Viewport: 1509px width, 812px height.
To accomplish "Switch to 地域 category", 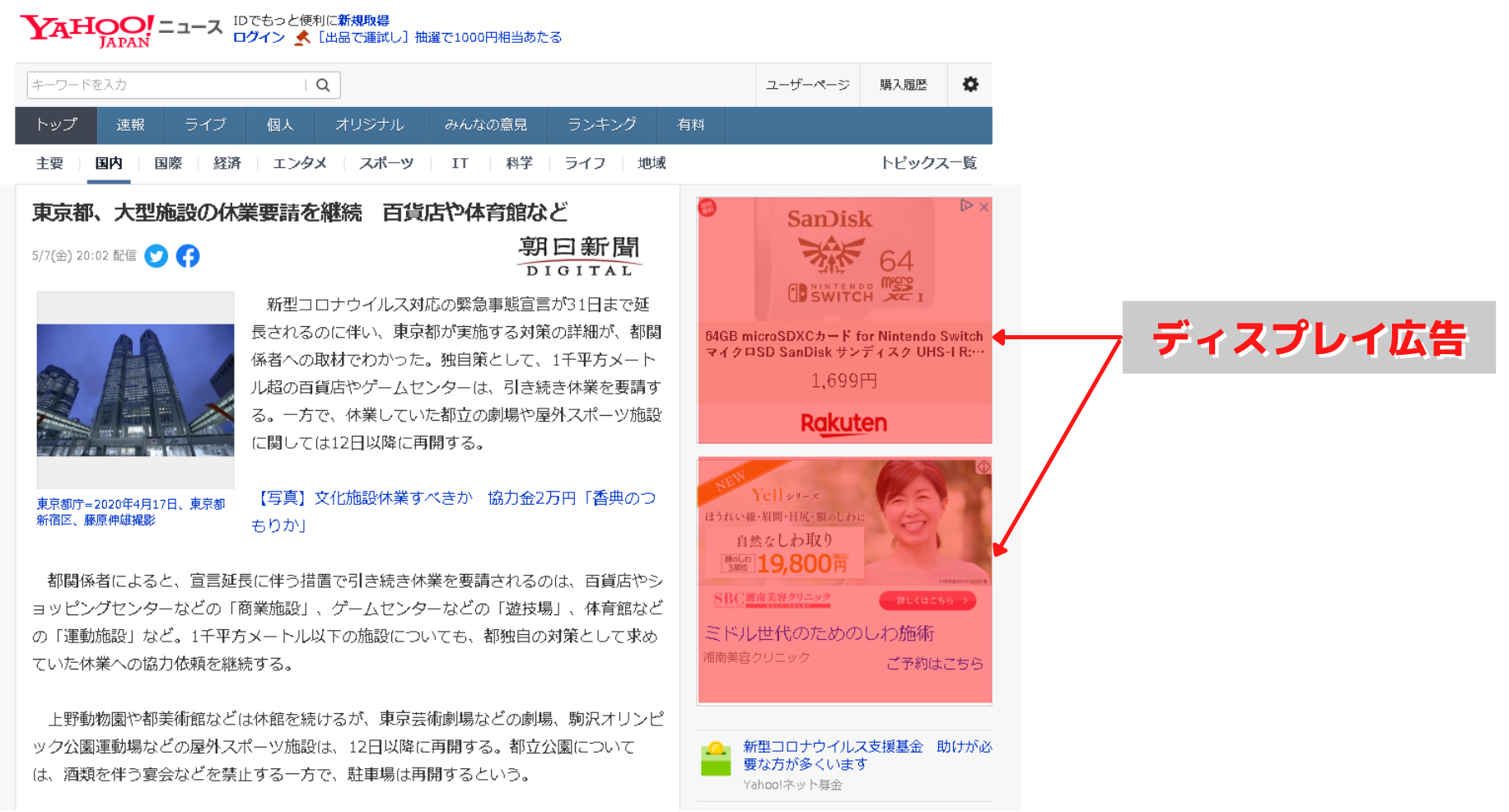I will click(x=652, y=163).
